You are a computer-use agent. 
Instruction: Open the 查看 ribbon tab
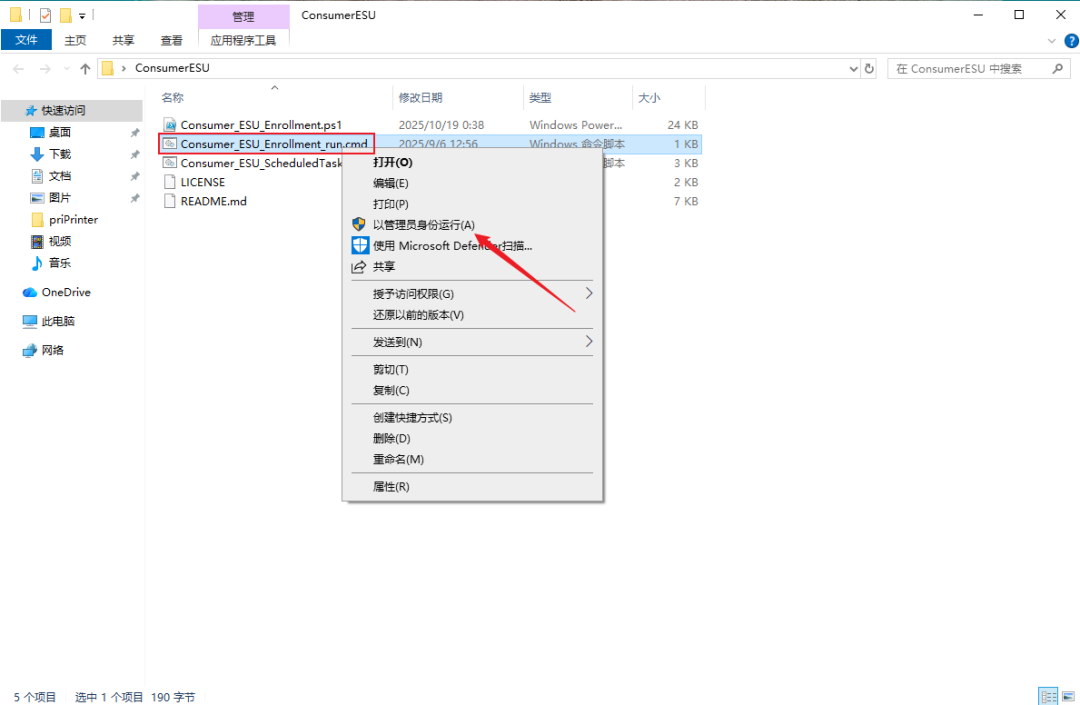tap(171, 40)
